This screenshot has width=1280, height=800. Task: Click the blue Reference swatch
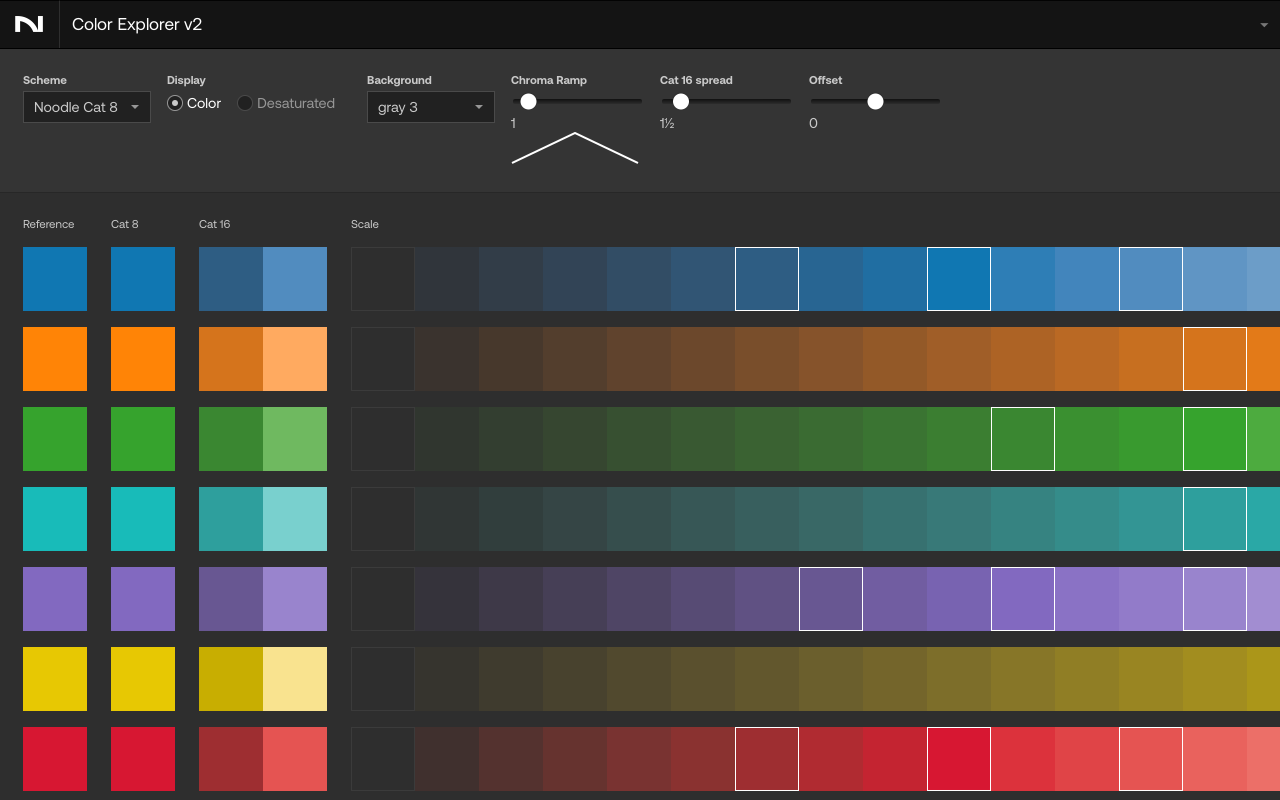click(x=55, y=279)
